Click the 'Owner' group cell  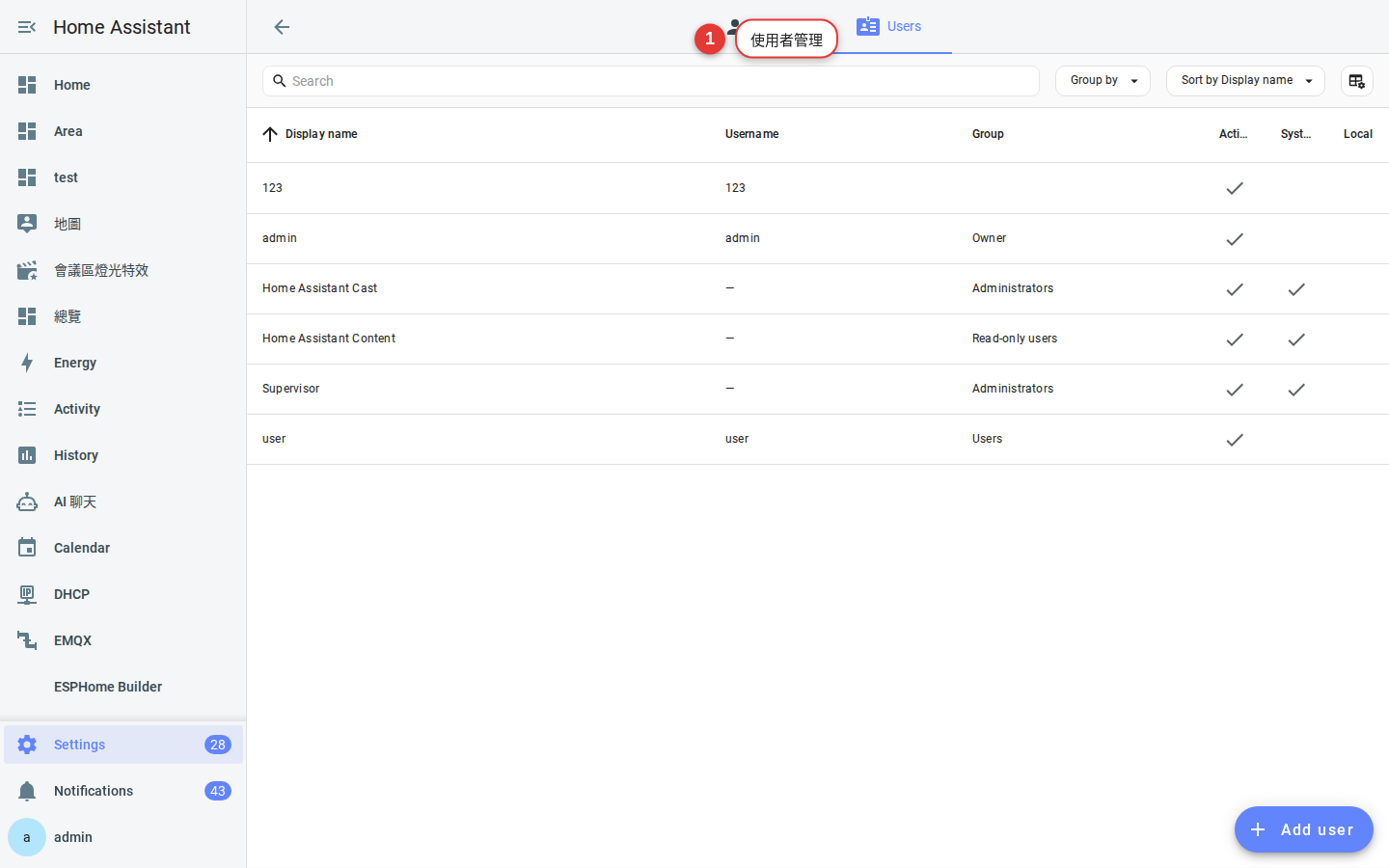pos(989,238)
